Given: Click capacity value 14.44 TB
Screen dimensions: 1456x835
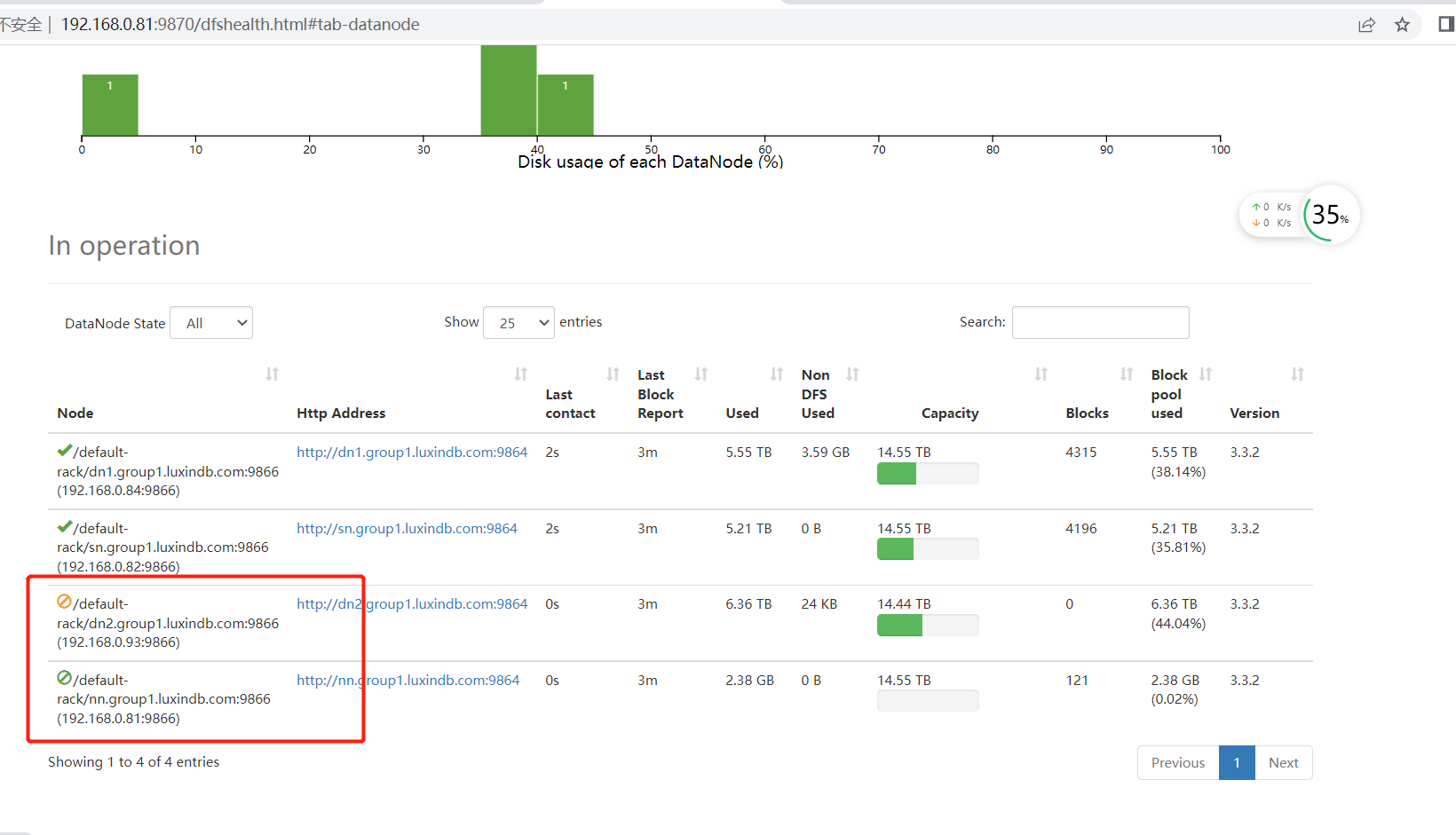Looking at the screenshot, I should coord(904,604).
